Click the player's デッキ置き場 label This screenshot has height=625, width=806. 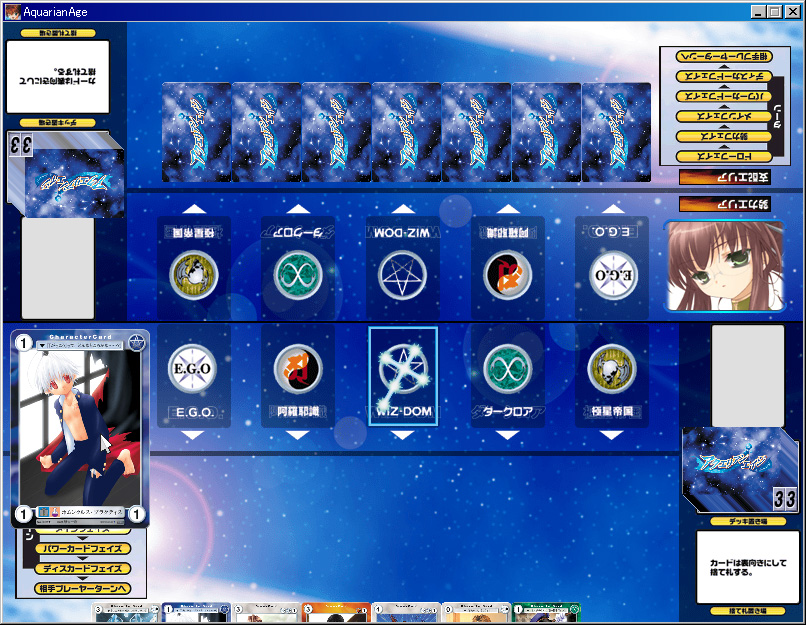[748, 521]
